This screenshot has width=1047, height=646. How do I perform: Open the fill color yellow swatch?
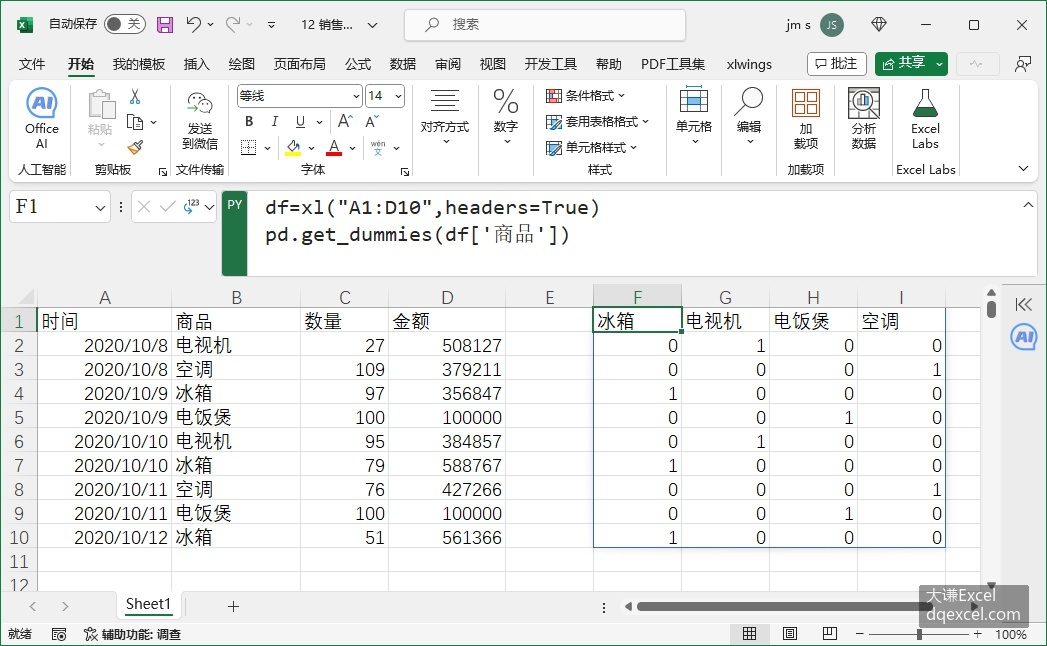pyautogui.click(x=292, y=148)
